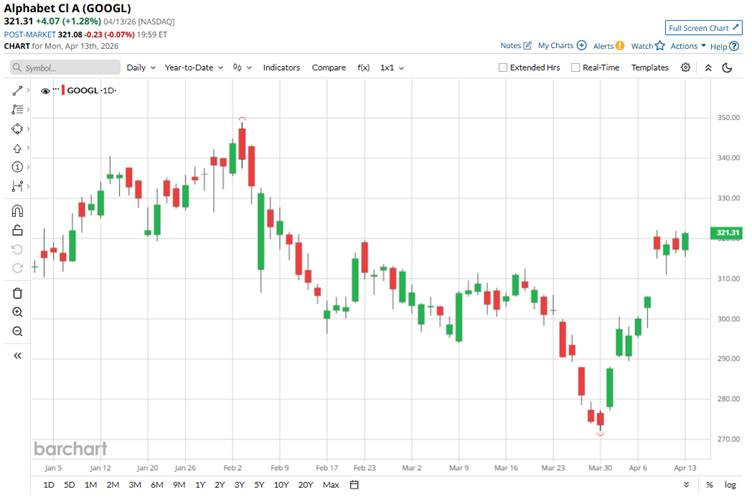Click the lock drawings icon
Image resolution: width=752 pixels, height=497 pixels.
[17, 230]
